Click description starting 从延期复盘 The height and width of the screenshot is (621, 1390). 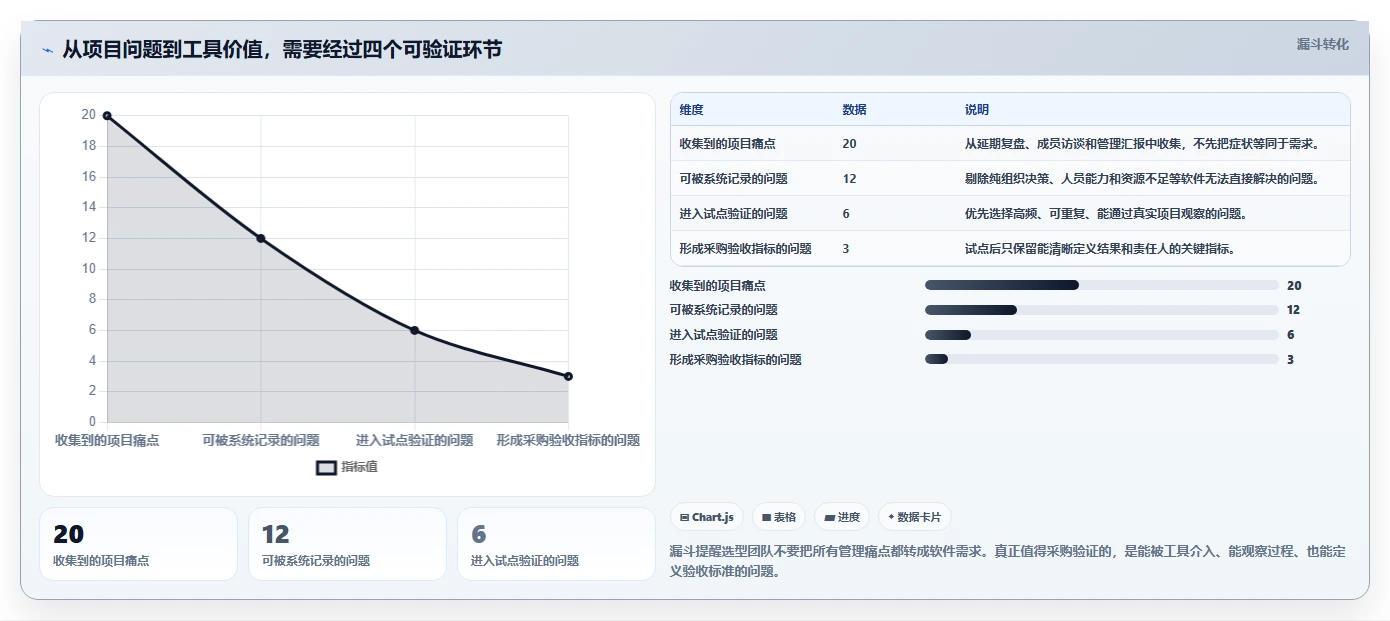(1143, 144)
